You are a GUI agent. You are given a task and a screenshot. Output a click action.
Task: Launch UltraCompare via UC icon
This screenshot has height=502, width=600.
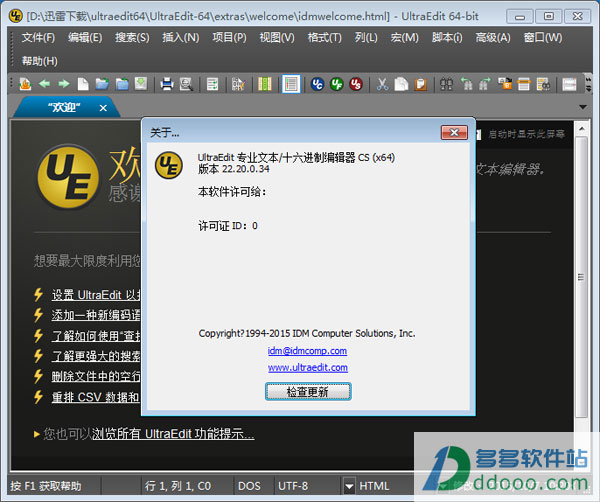pyautogui.click(x=317, y=84)
